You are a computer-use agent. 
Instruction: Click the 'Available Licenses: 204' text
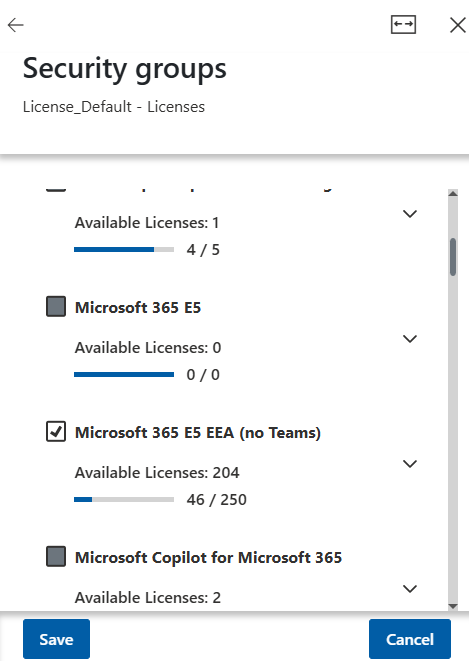point(157,473)
